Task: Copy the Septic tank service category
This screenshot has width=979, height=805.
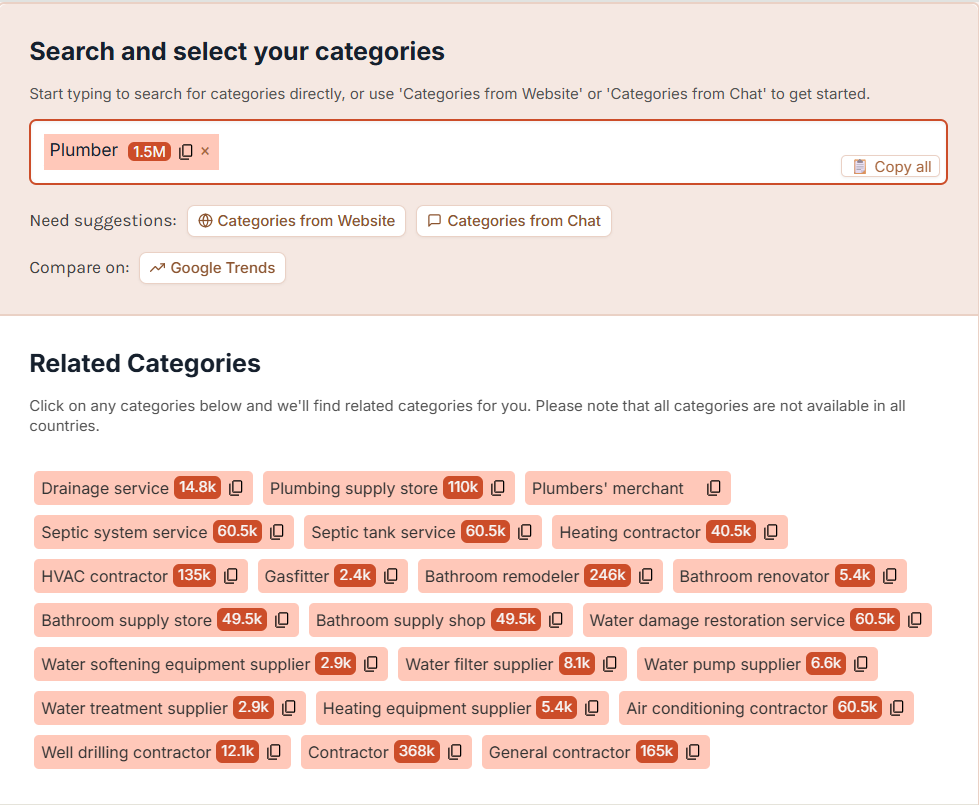Action: tap(525, 531)
